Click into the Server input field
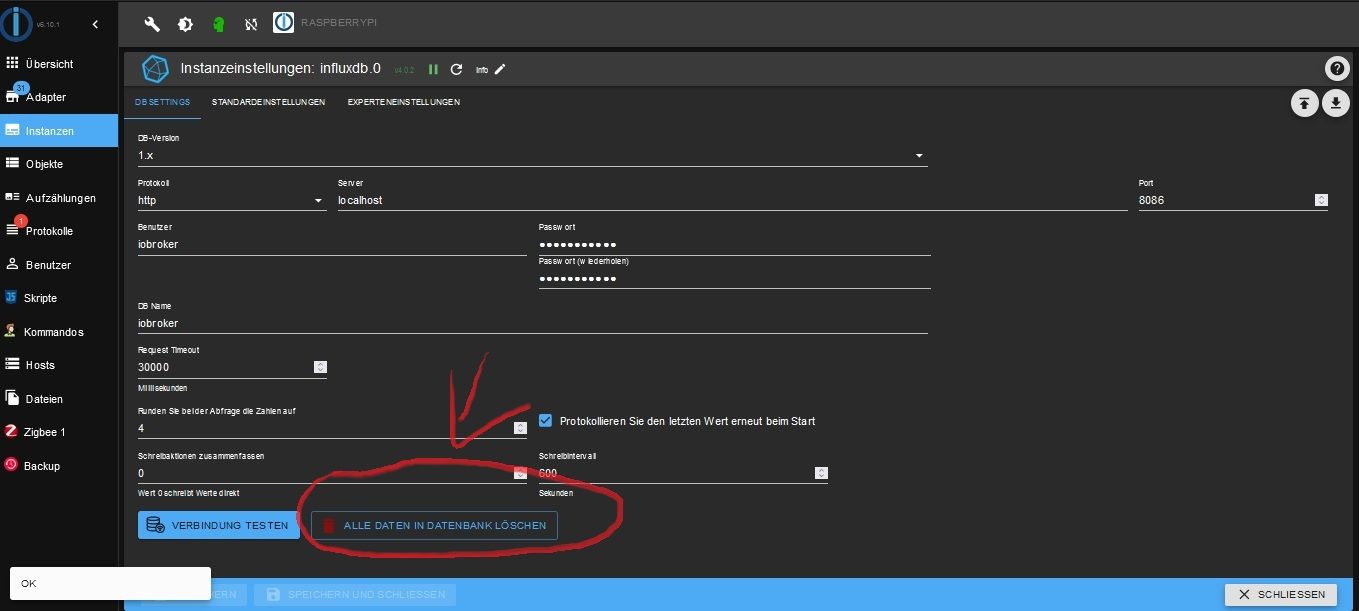The image size is (1359, 611). pyautogui.click(x=730, y=200)
